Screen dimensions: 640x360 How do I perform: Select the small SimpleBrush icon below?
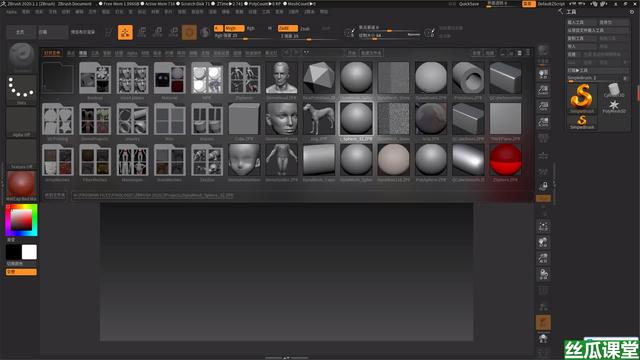[582, 122]
